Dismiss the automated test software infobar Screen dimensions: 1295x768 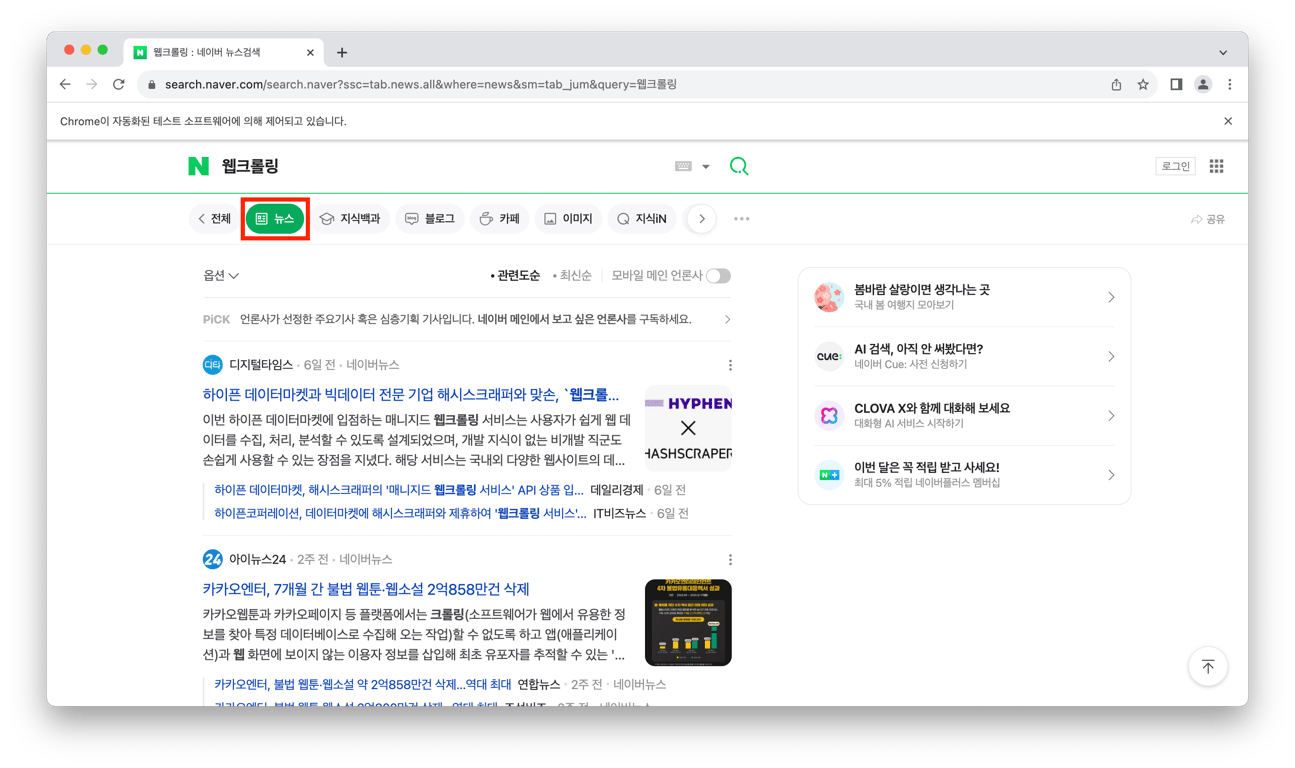click(x=1228, y=121)
